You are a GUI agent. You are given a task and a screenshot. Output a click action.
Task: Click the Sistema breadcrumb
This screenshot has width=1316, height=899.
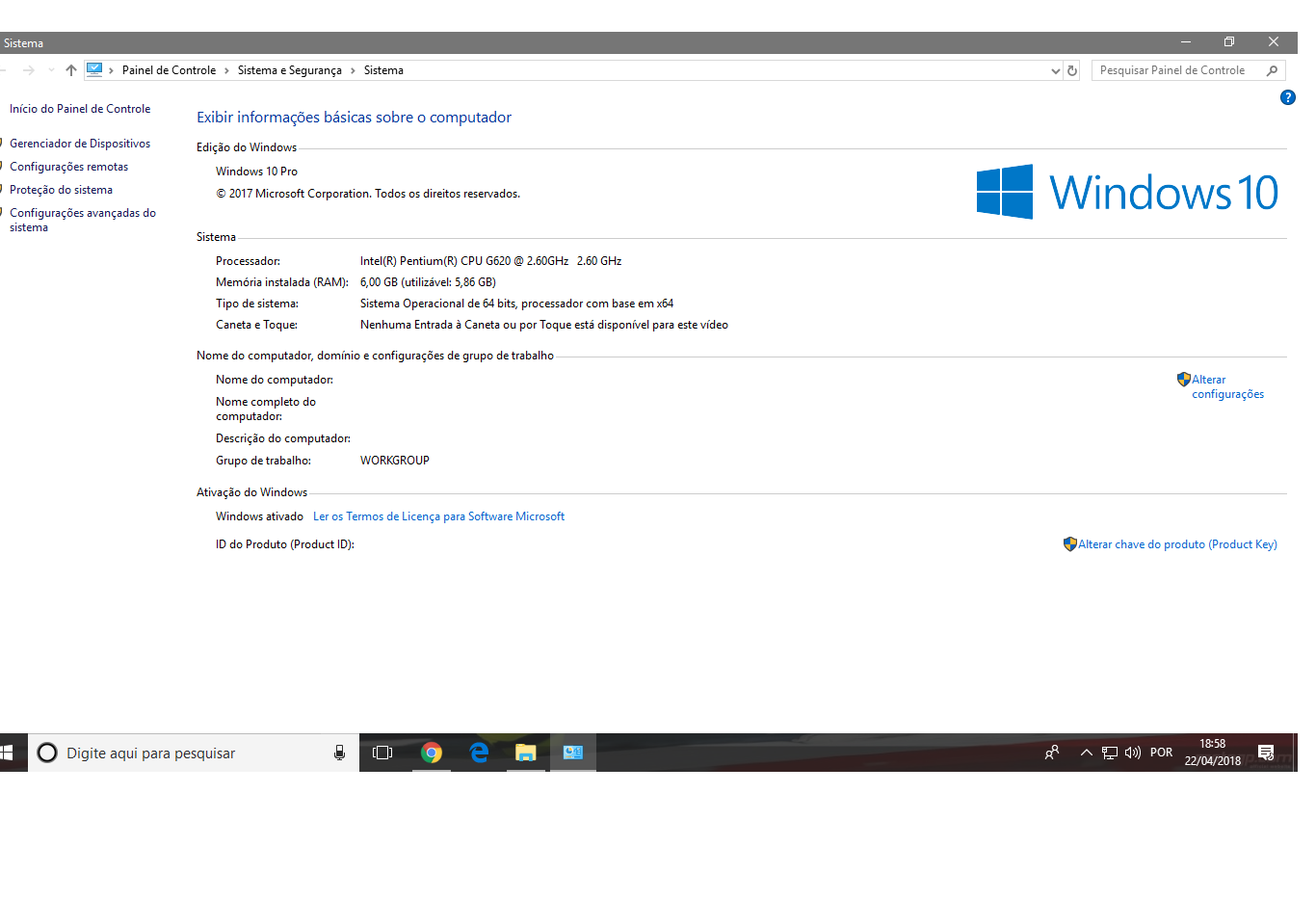click(383, 70)
